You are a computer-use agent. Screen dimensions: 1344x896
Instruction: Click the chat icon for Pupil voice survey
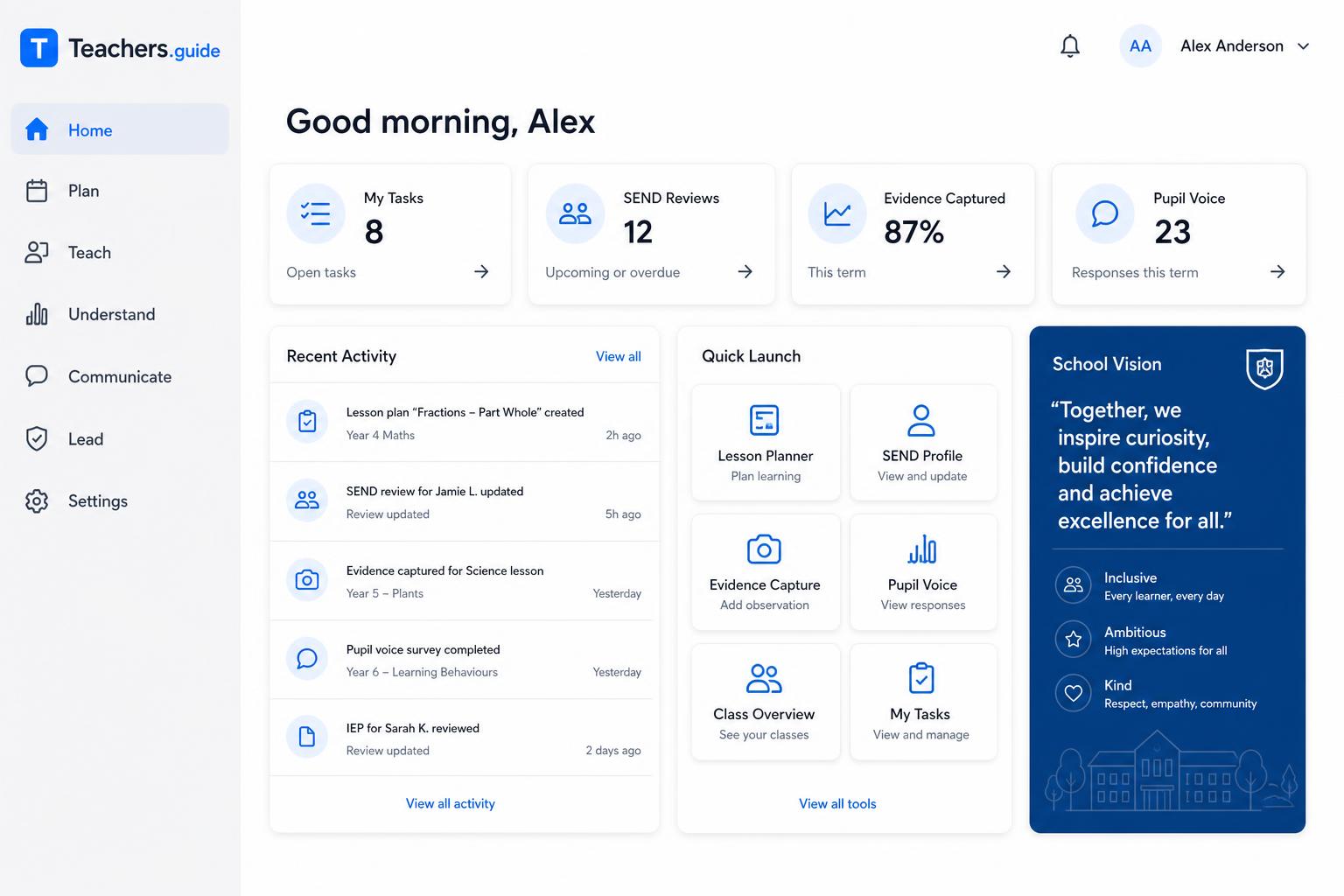coord(307,658)
